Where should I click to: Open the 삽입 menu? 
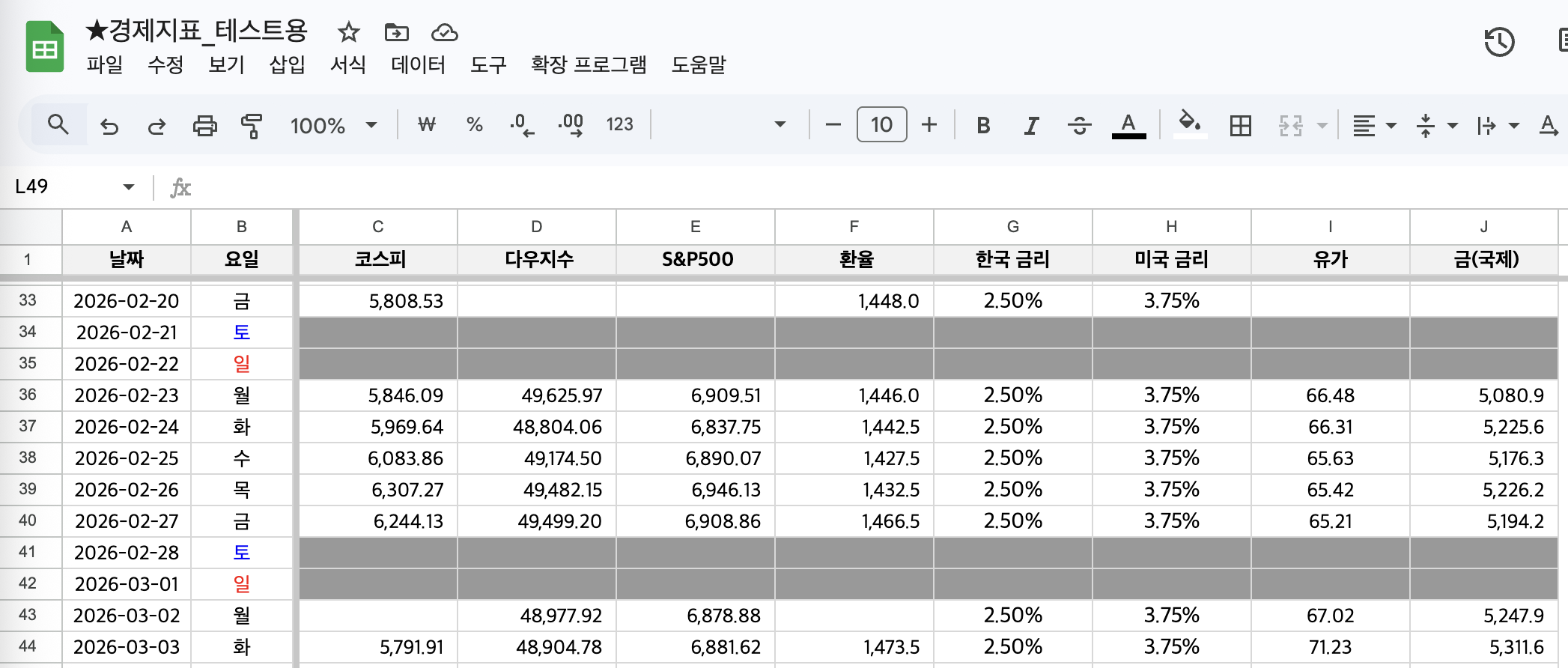coord(288,64)
